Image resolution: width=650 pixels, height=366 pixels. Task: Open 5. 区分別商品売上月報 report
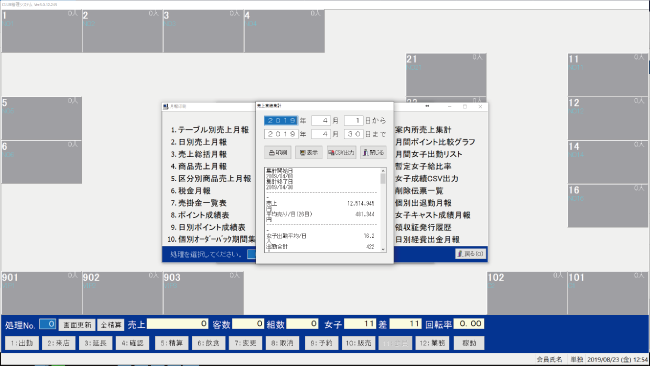click(x=211, y=179)
